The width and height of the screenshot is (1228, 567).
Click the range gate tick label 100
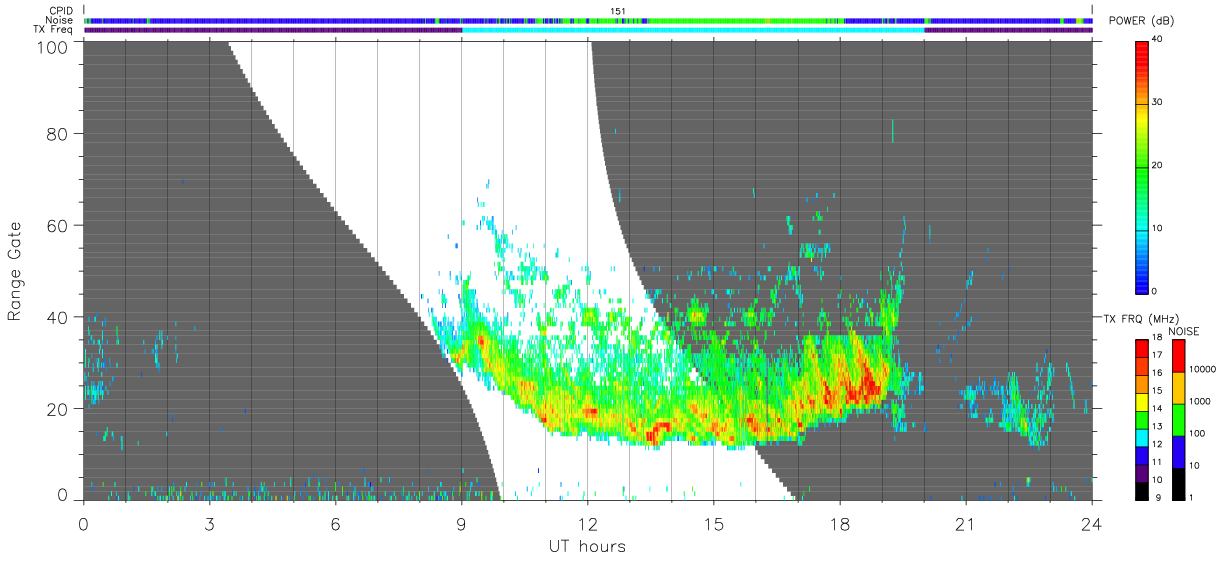52,46
